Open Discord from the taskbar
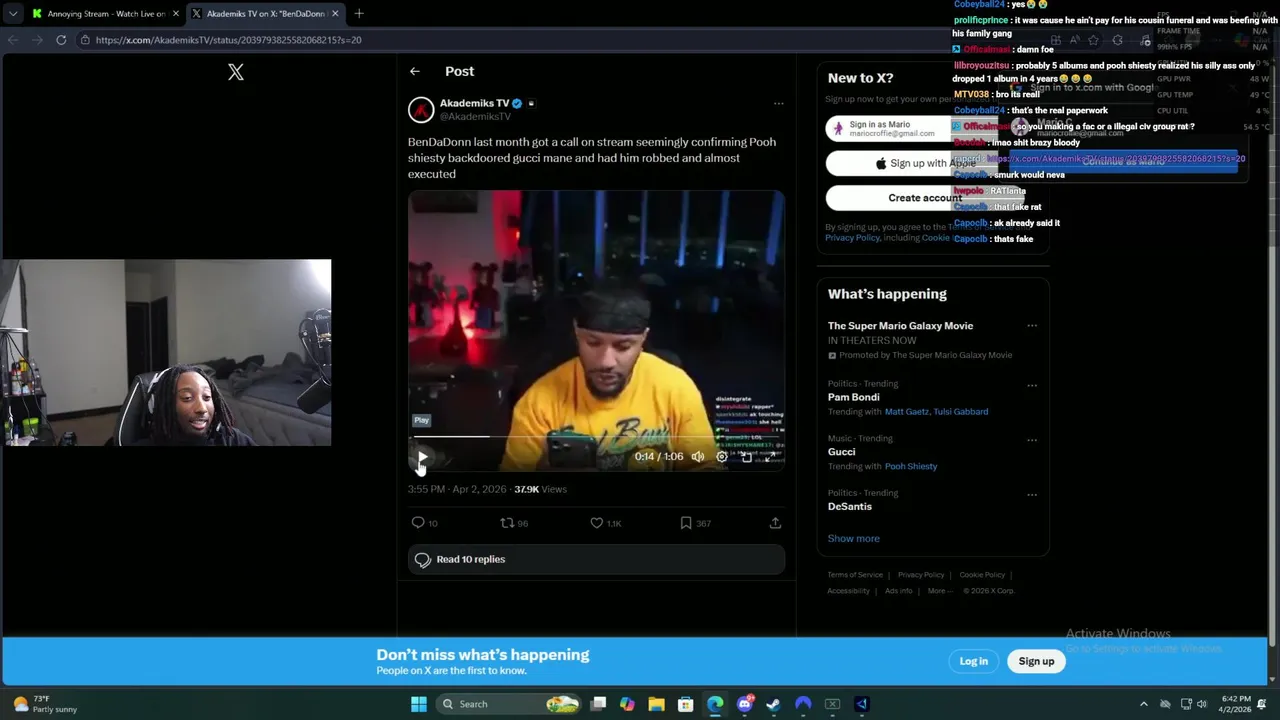This screenshot has height=720, width=1280. [x=744, y=704]
